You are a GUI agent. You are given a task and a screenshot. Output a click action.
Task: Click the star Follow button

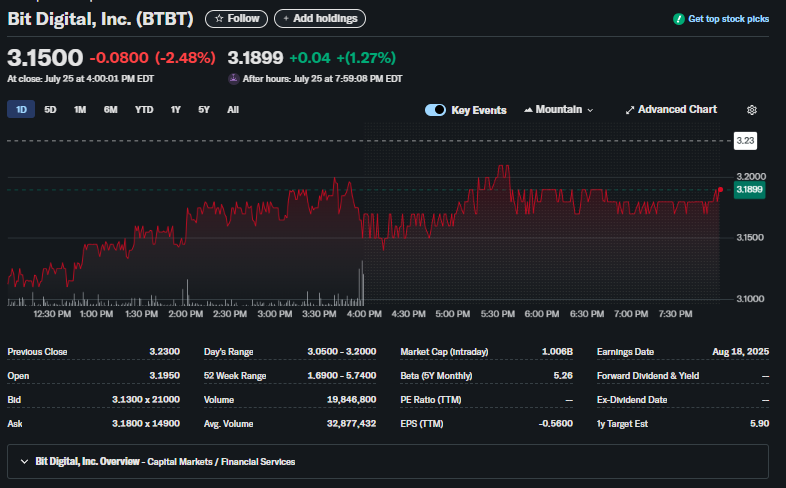point(236,19)
